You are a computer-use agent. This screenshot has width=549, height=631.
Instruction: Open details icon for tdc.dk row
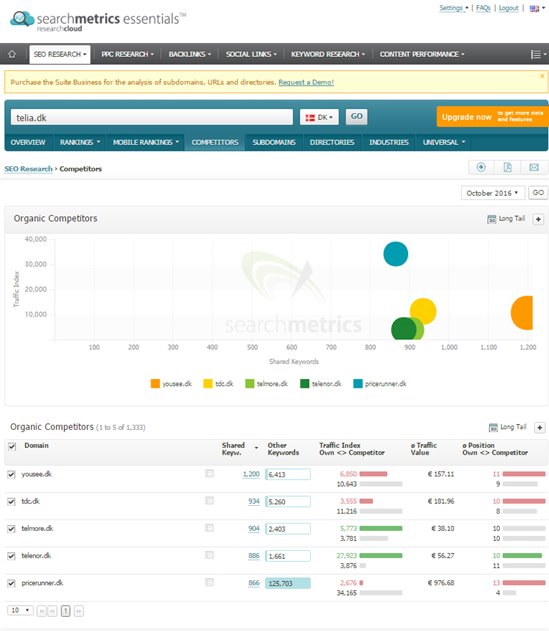[x=209, y=501]
